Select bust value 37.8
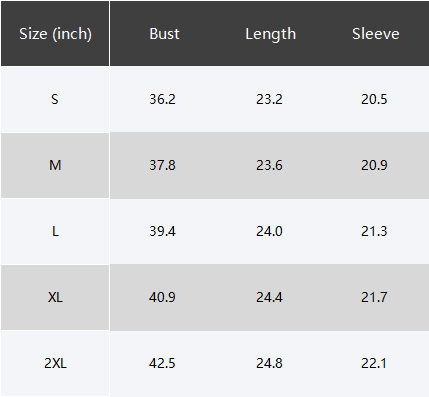Screen dimensions: 429x397 [x=162, y=165]
